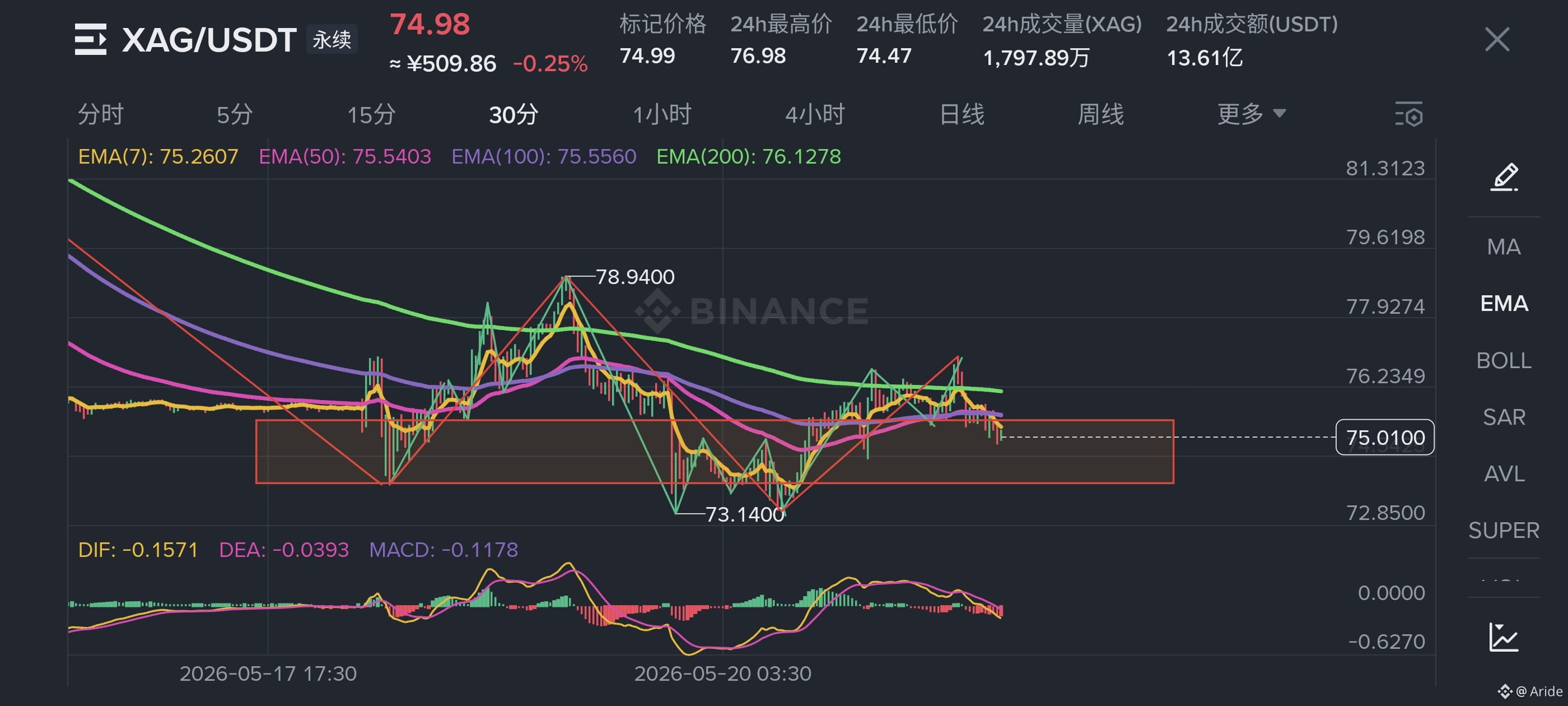The width and height of the screenshot is (1568, 706).
Task: Toggle the BOLL indicator
Action: click(1504, 361)
